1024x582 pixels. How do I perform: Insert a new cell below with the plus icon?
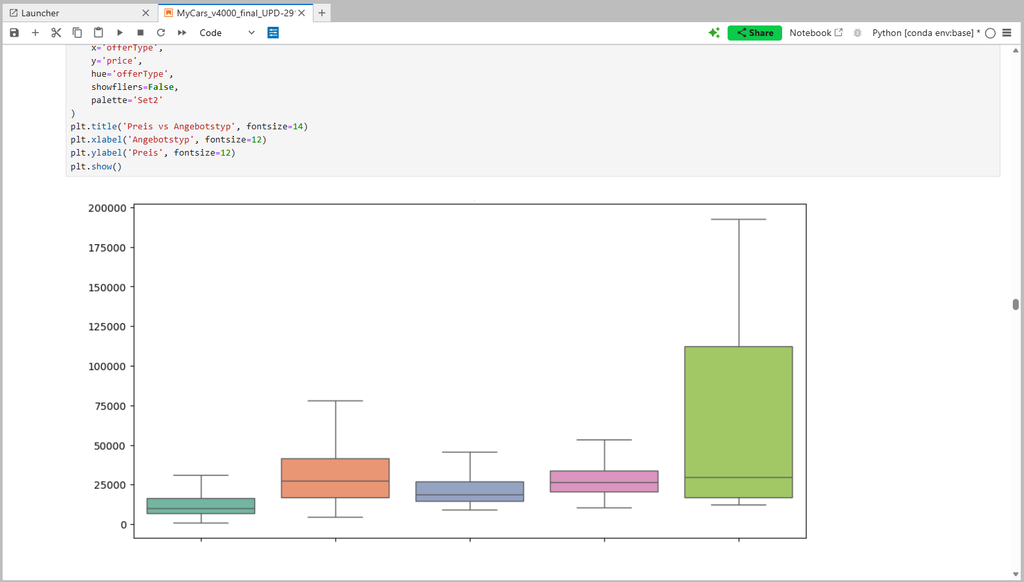35,33
